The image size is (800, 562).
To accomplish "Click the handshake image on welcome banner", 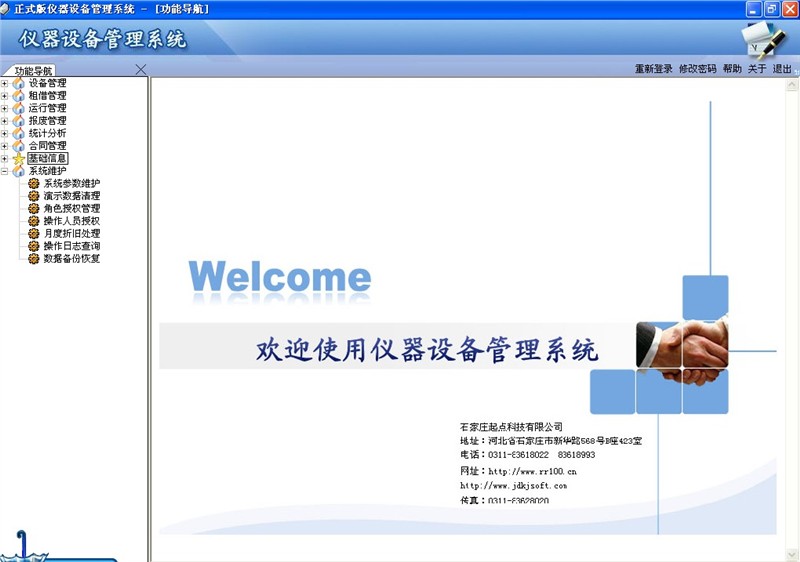I will click(x=682, y=350).
